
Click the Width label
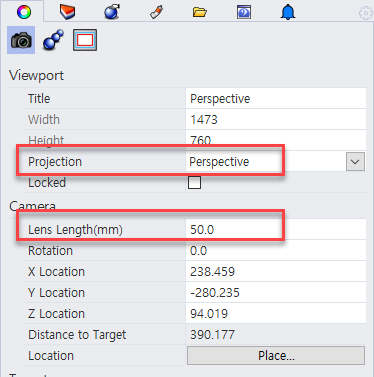(x=44, y=120)
